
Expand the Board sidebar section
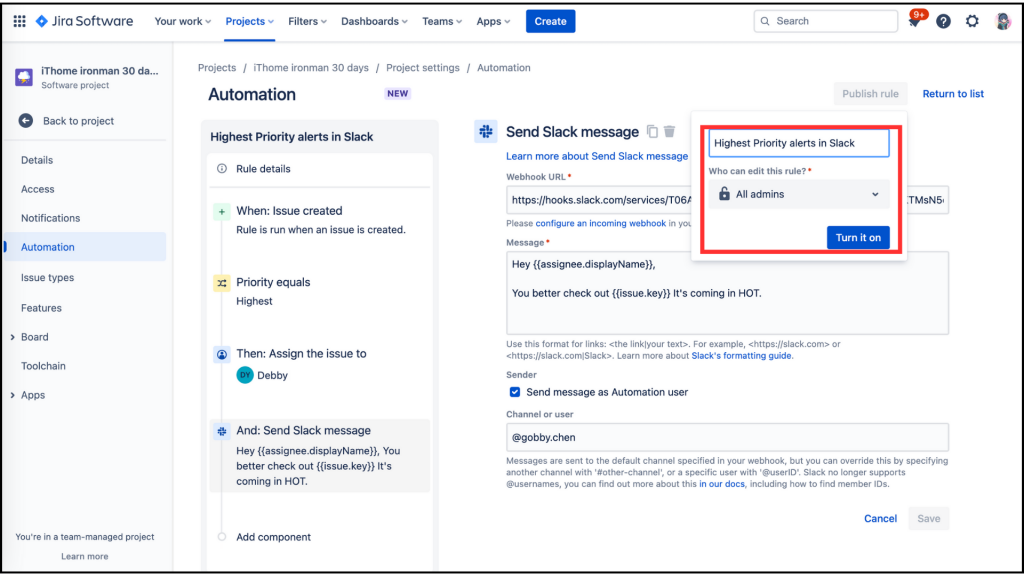pos(12,337)
